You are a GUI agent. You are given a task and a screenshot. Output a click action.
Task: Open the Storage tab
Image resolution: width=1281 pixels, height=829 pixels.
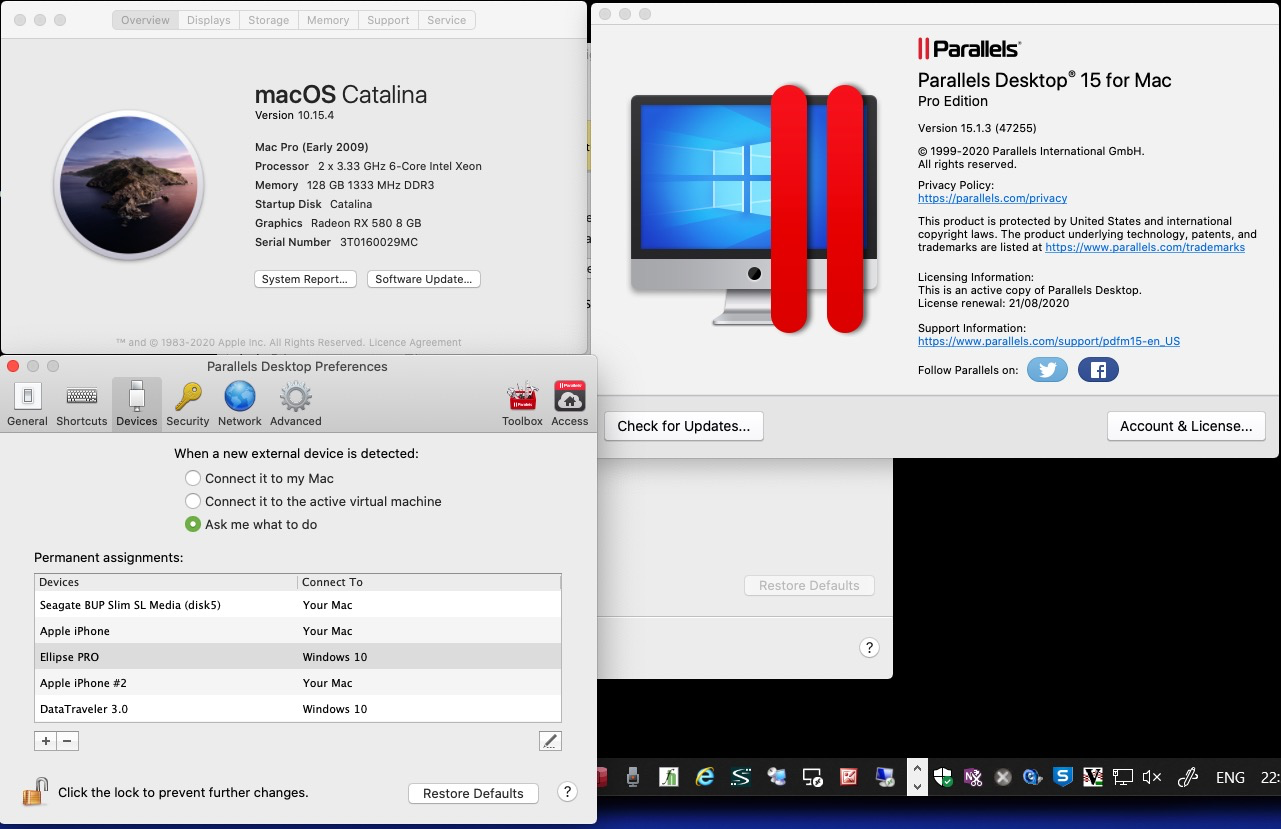pos(268,20)
